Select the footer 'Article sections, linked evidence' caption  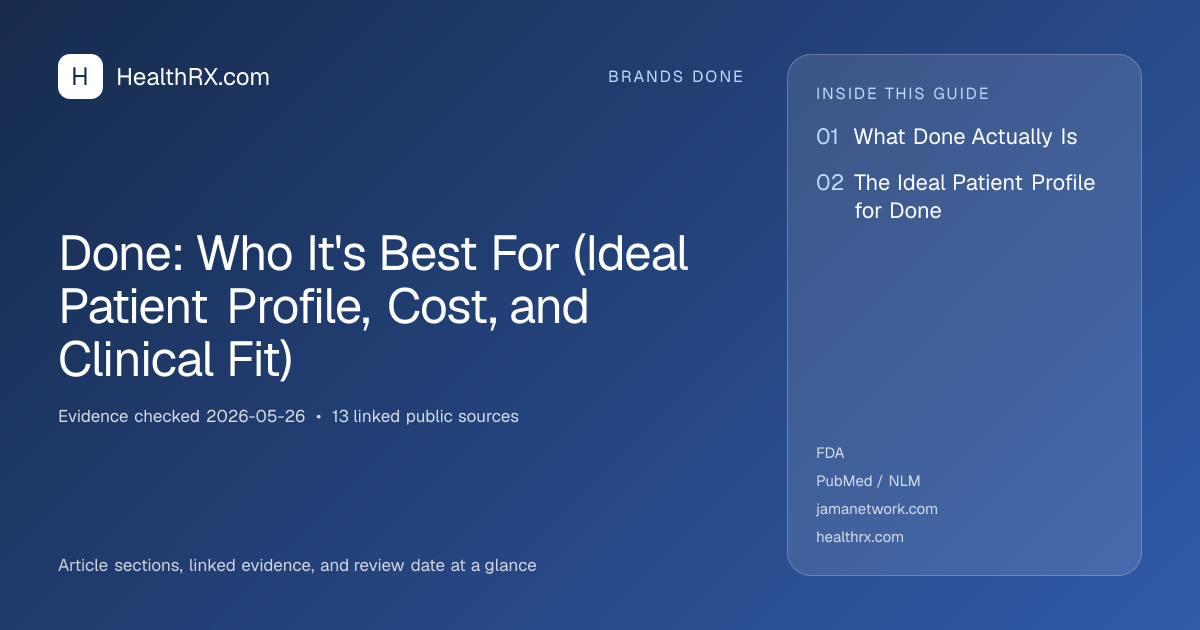(297, 565)
